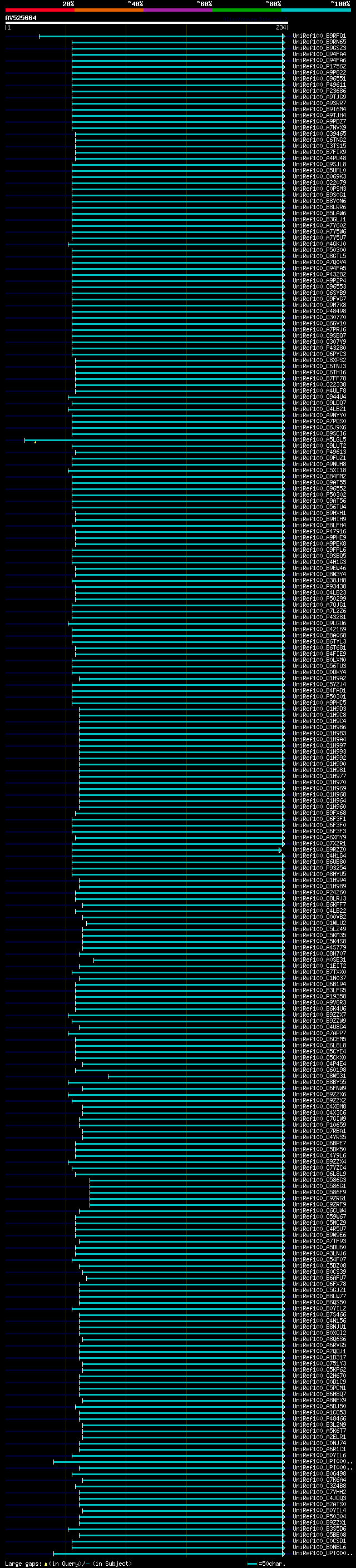
Task: Click hit UniRef100_P48498
Action: pos(319,311)
